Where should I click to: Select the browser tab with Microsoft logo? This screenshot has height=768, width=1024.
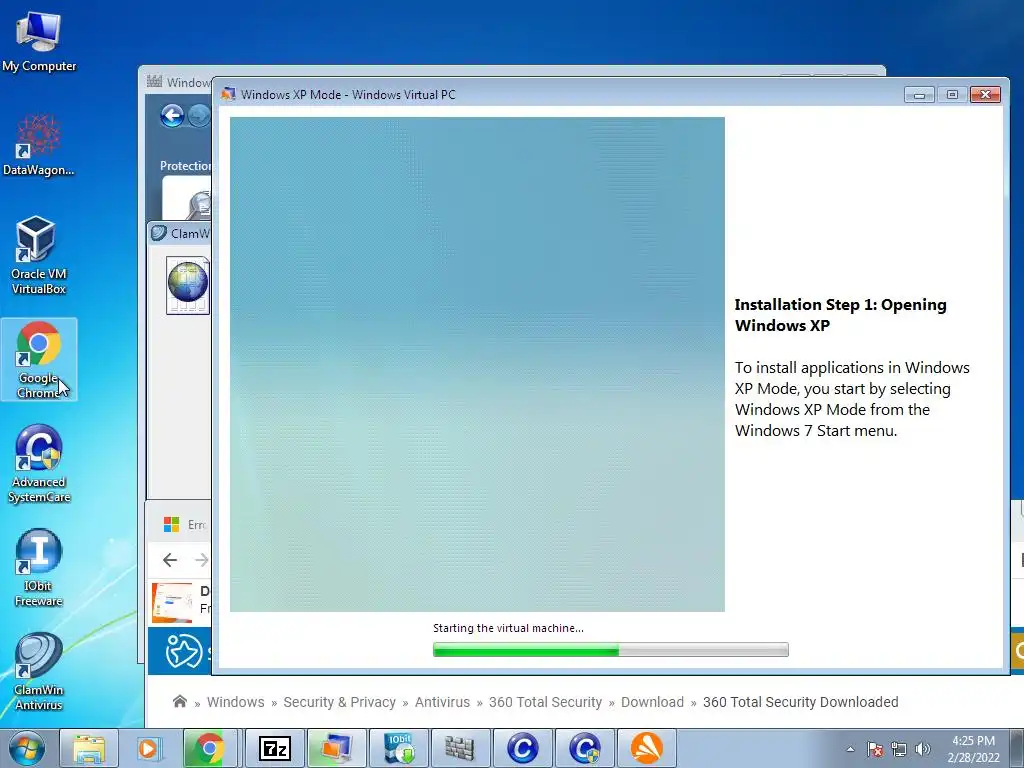[x=185, y=524]
